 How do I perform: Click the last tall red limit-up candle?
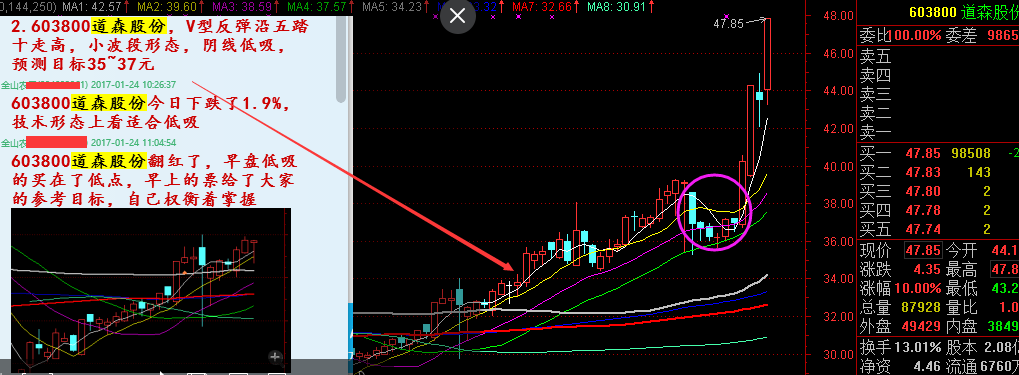(767, 54)
